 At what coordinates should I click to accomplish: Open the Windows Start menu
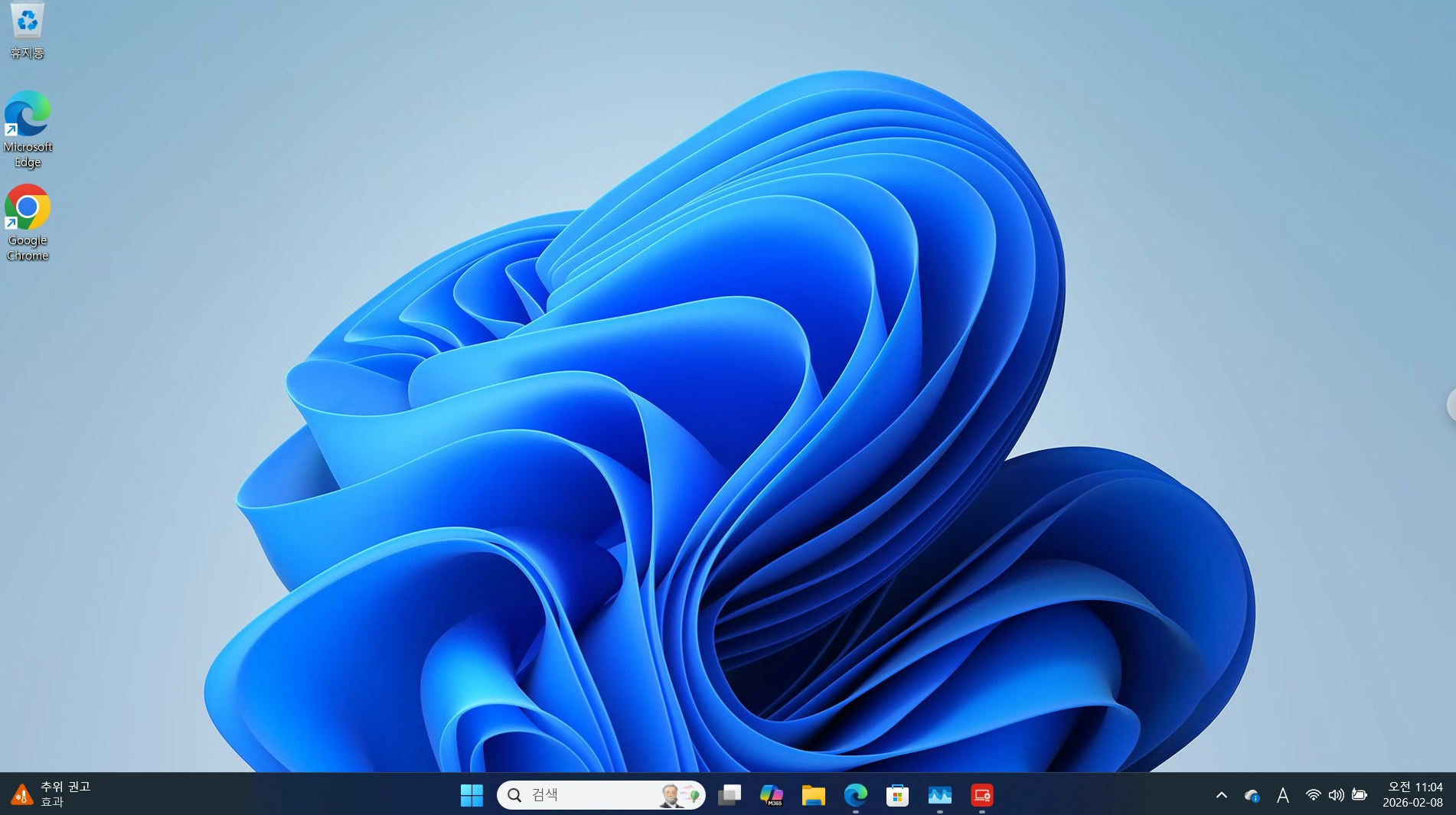[472, 795]
